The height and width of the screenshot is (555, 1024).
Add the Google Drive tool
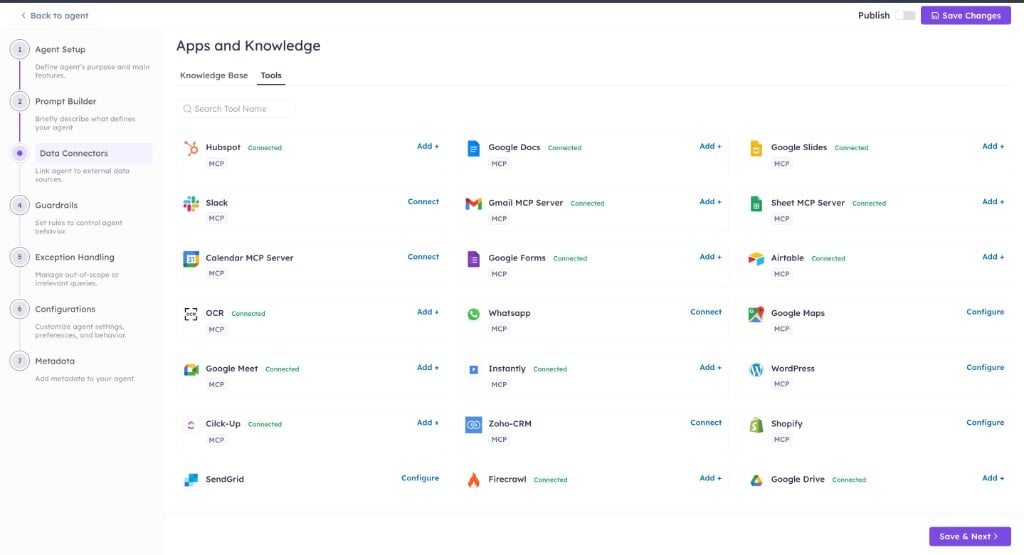(x=993, y=478)
